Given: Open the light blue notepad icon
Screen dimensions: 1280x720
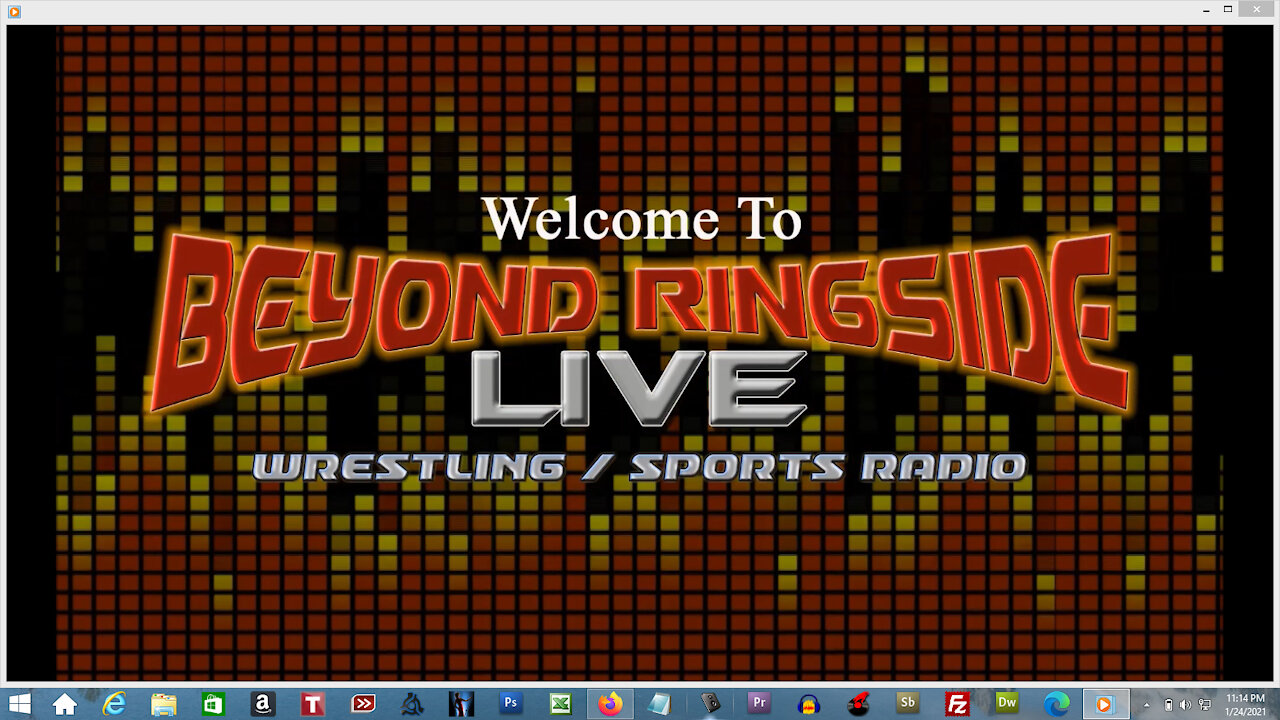Looking at the screenshot, I should (x=659, y=704).
